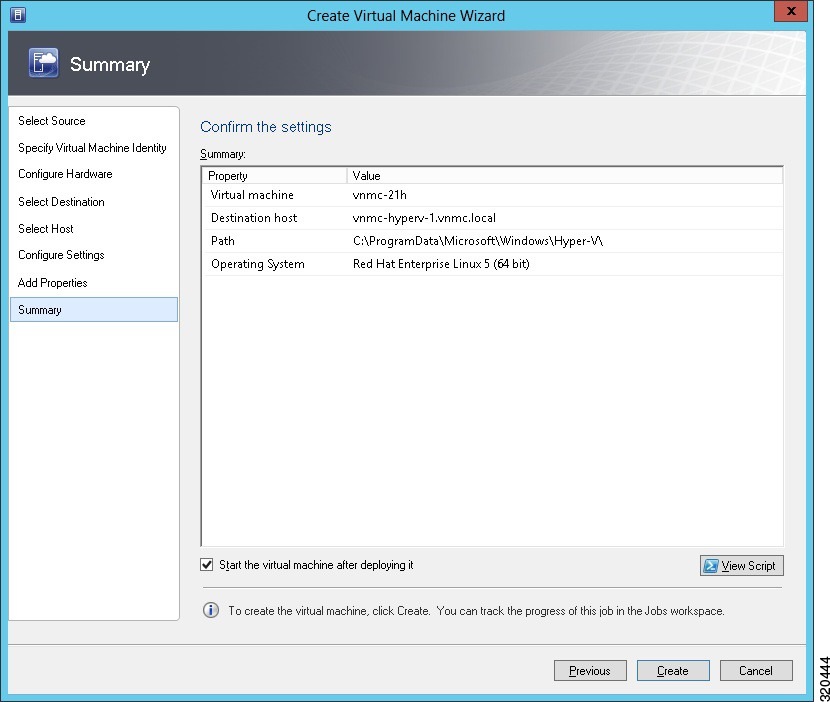Click the wizard window icon in title bar
This screenshot has width=830, height=702.
point(17,15)
